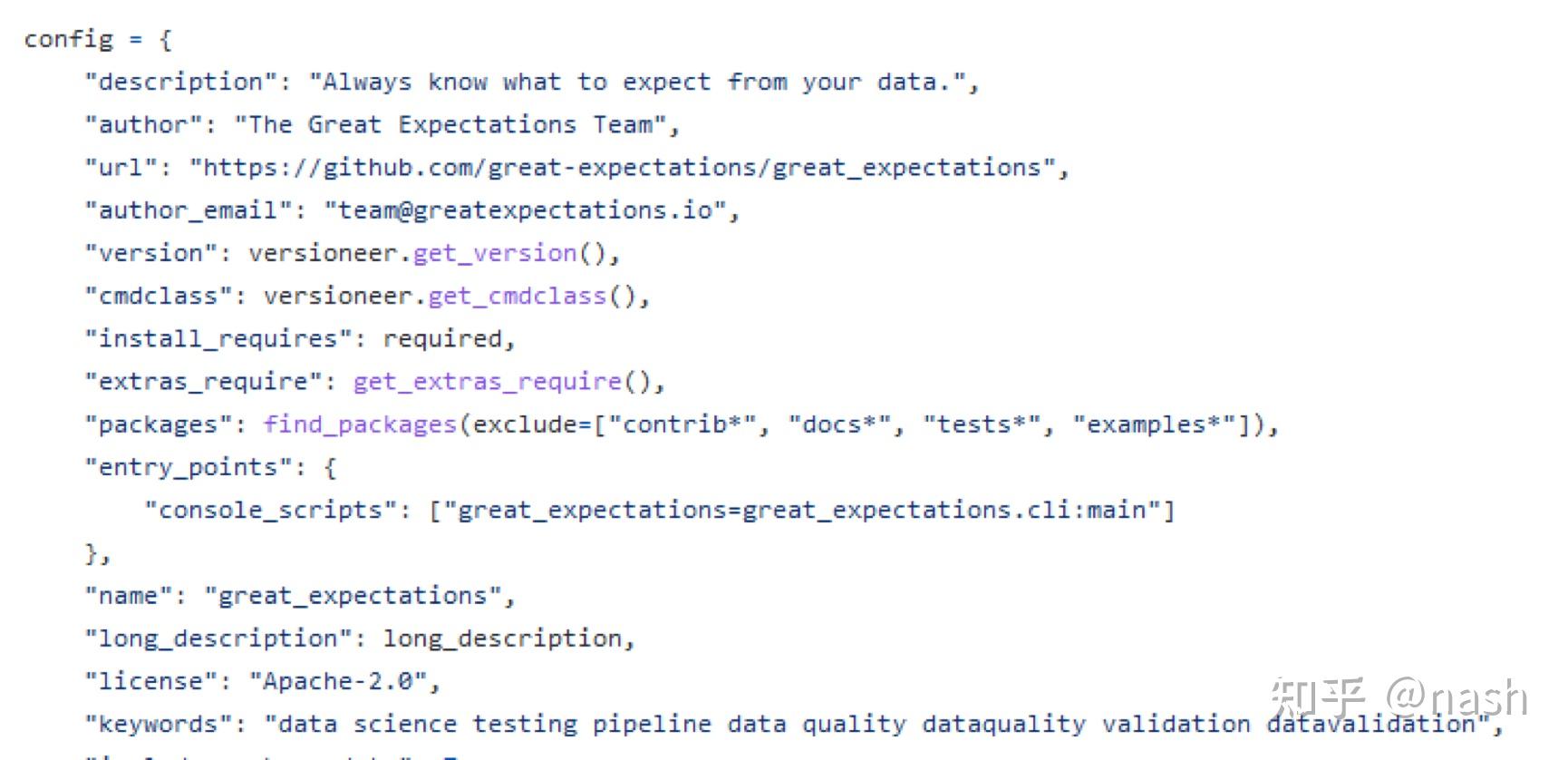
Task: Click the "description" key
Action: [180, 83]
